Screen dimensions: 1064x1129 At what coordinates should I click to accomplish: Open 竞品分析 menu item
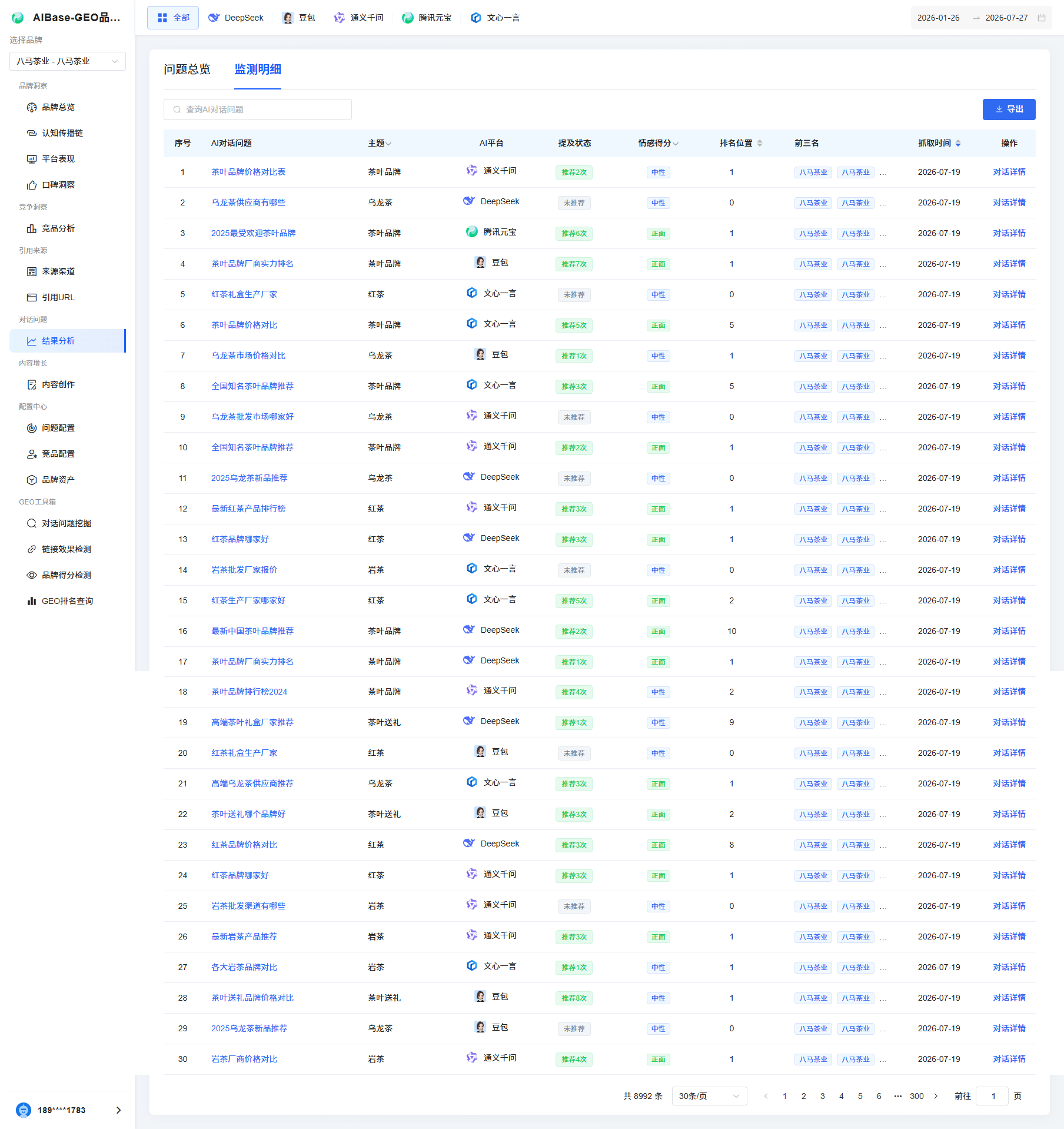[68, 228]
